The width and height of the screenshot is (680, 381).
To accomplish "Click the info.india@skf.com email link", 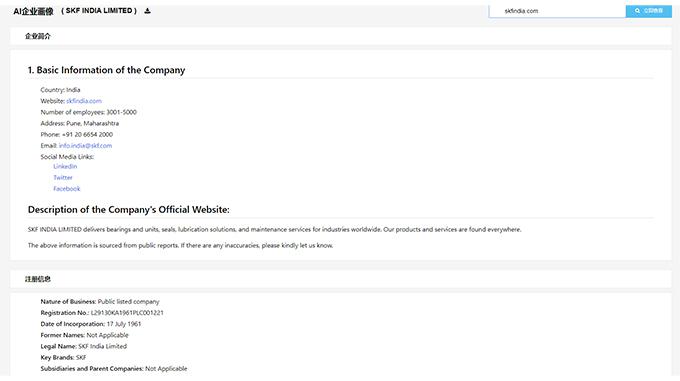I will pyautogui.click(x=85, y=146).
